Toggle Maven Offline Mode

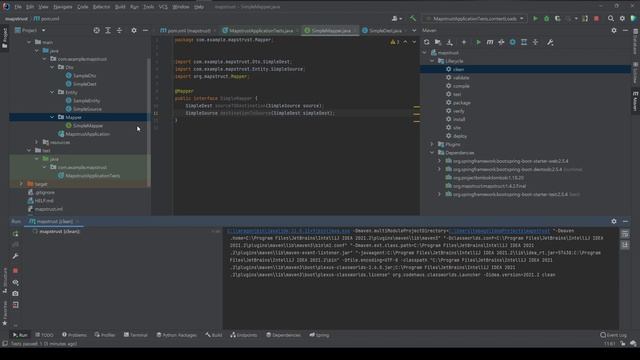[501, 42]
